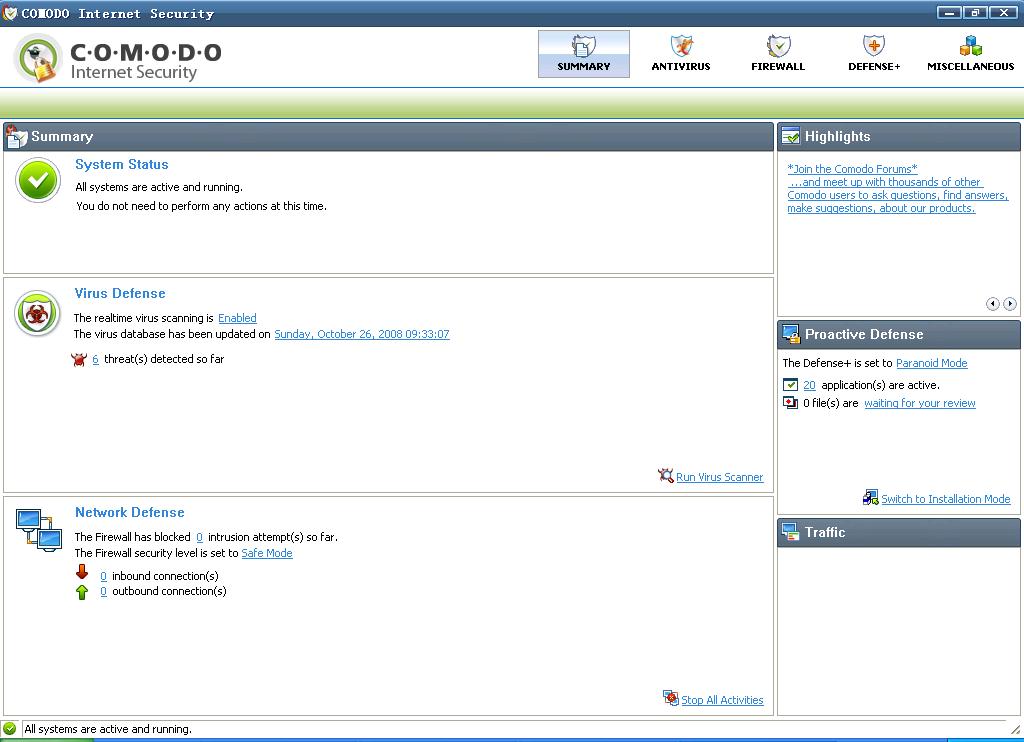Open the virus database update date link
This screenshot has height=742, width=1024.
pyautogui.click(x=362, y=334)
